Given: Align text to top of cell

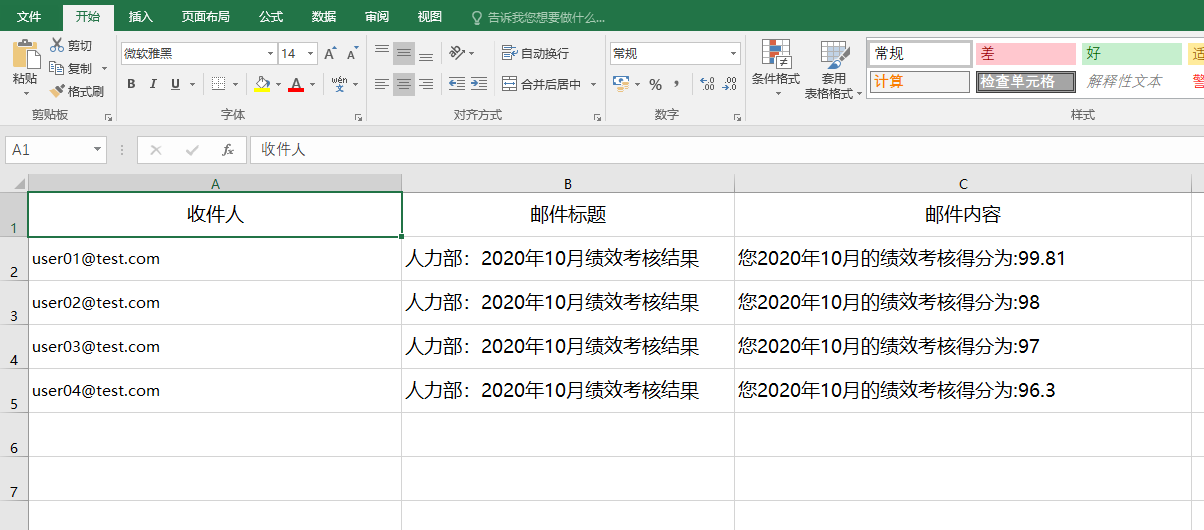Looking at the screenshot, I should click(x=382, y=53).
